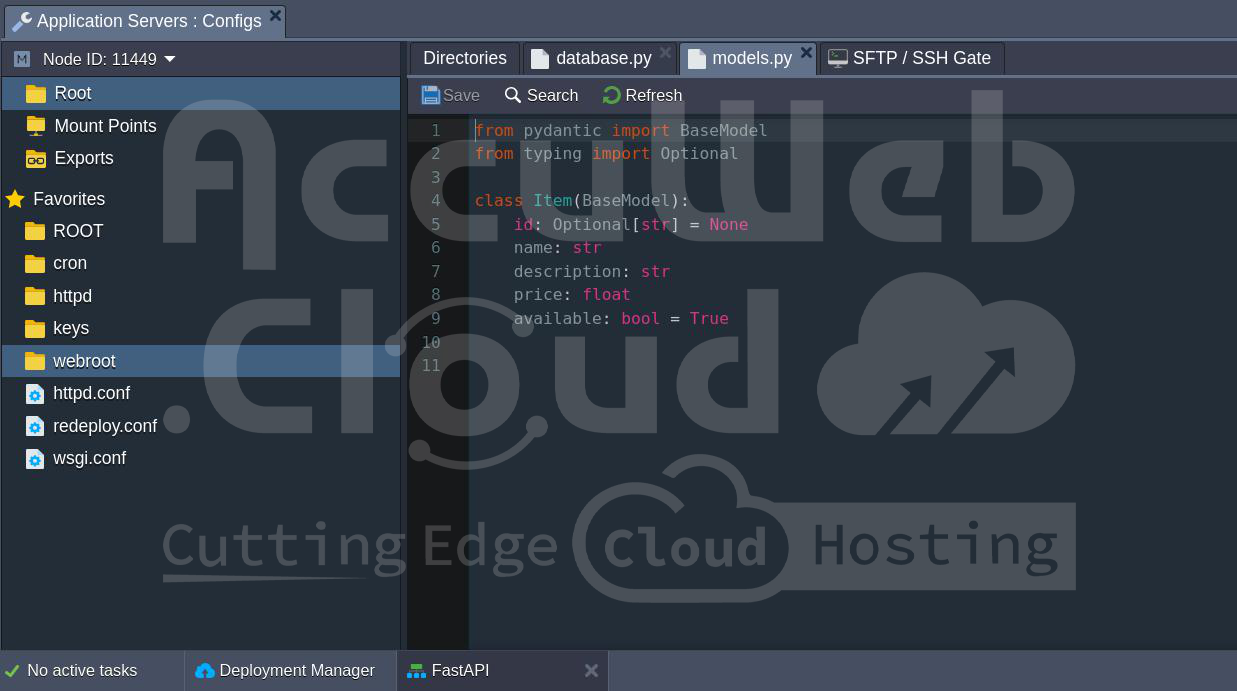
Task: Click the Mount Points folder icon
Action: (36, 126)
